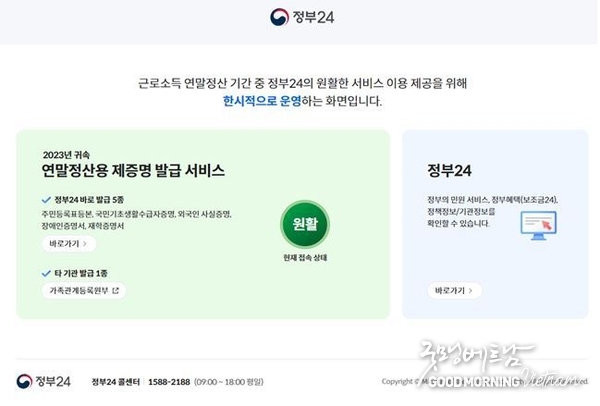
Task: Click the 현재 접속 상태 label
Action: [305, 258]
